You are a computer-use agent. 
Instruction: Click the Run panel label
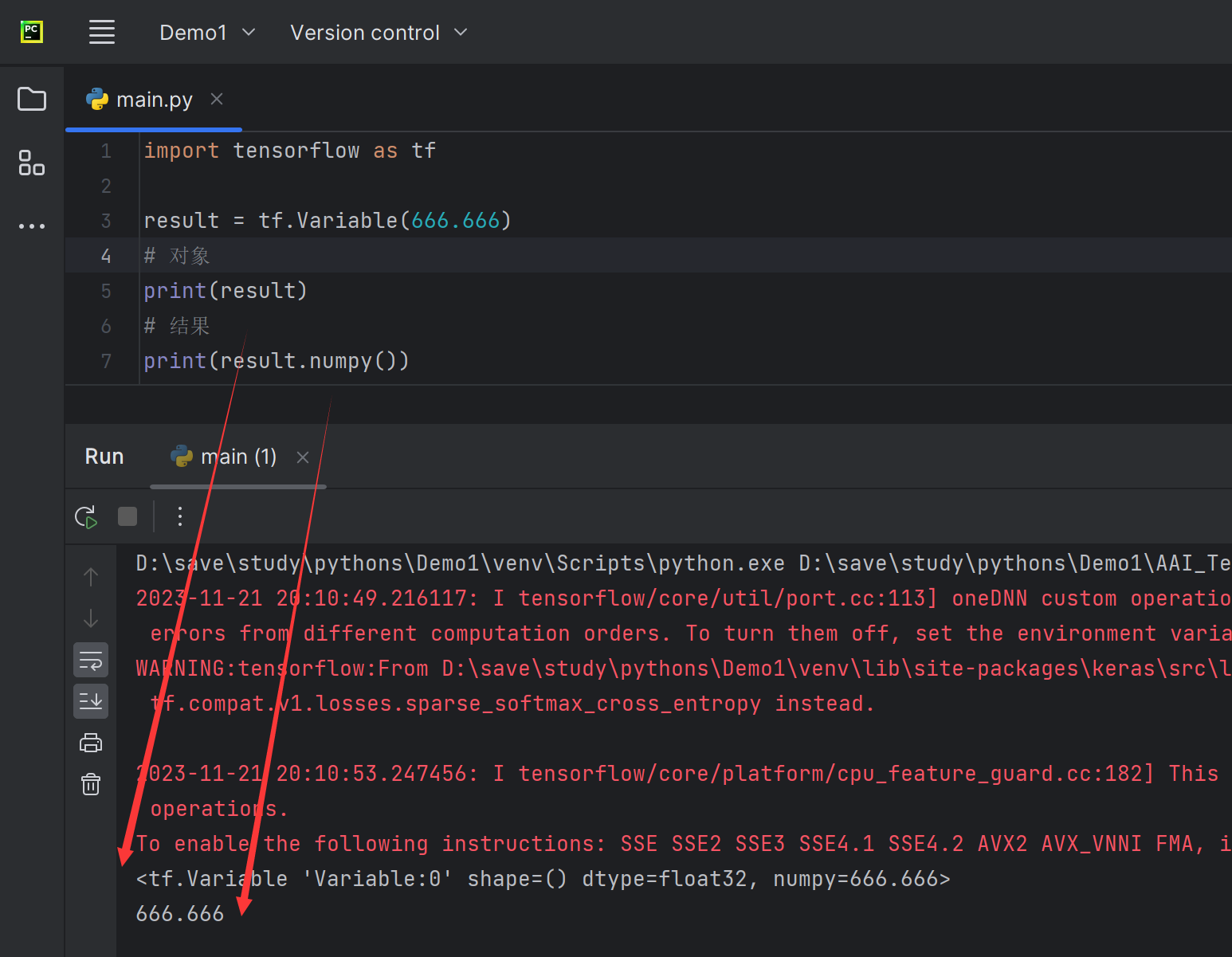click(104, 457)
